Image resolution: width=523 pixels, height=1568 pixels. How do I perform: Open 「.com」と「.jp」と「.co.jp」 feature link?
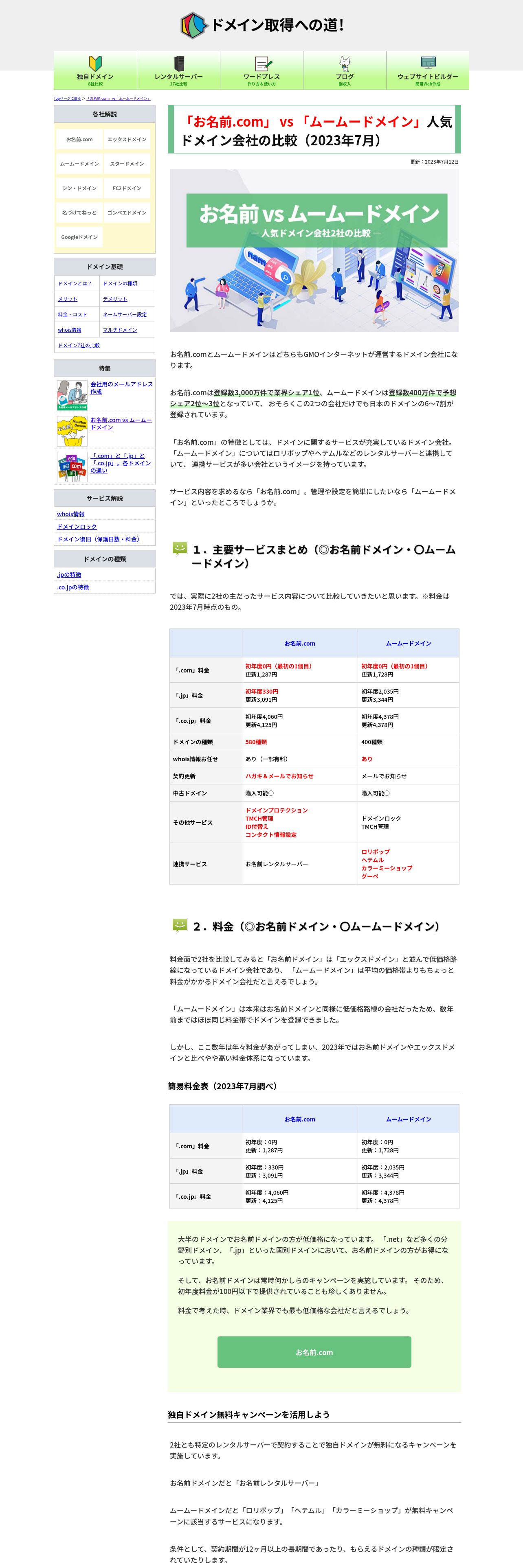click(x=121, y=463)
